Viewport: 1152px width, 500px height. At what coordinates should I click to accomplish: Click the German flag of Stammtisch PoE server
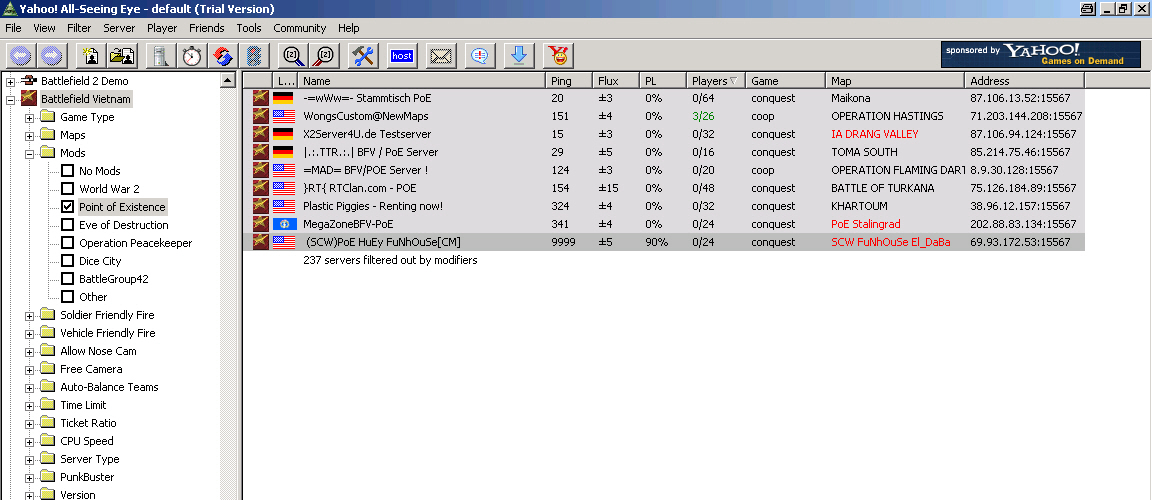[283, 98]
